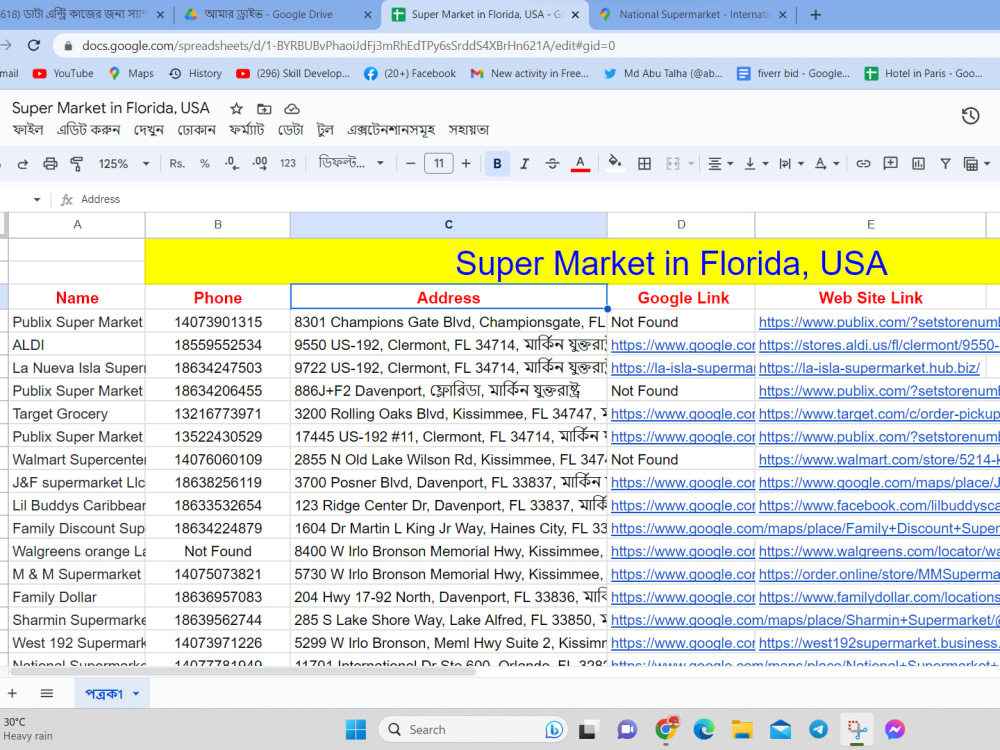Click the merge cells icon
Screen dimensions: 1000x750
click(x=673, y=164)
